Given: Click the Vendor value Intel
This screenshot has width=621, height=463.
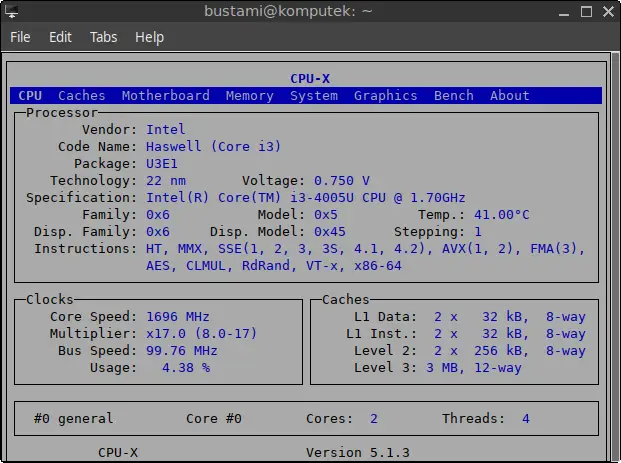Looking at the screenshot, I should click(x=166, y=130).
